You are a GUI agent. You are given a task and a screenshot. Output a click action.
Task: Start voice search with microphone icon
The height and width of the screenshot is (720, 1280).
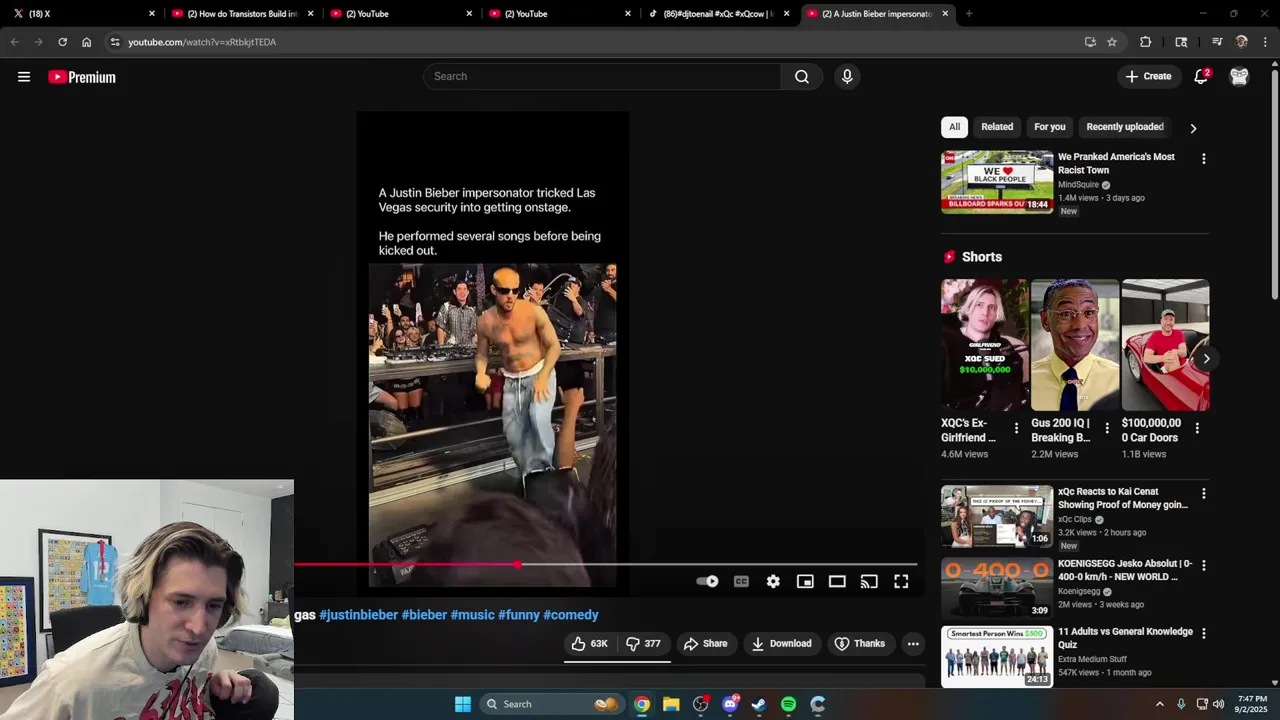847,77
